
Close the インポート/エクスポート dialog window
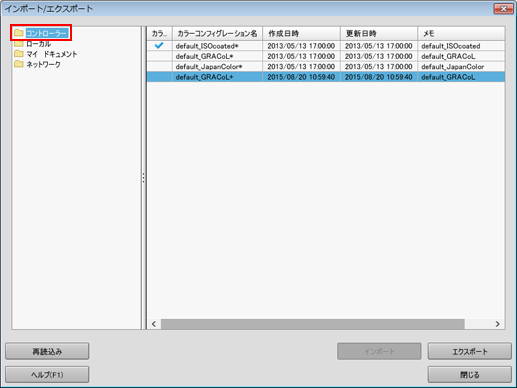[x=503, y=9]
